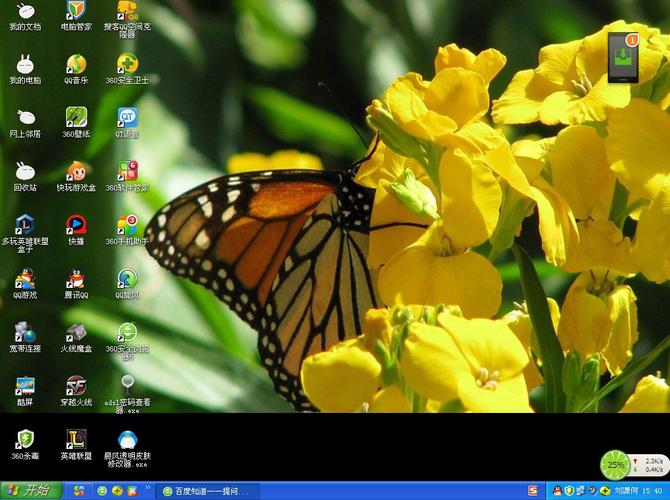Open the download widget with orange badge
The image size is (670, 500).
click(x=624, y=58)
